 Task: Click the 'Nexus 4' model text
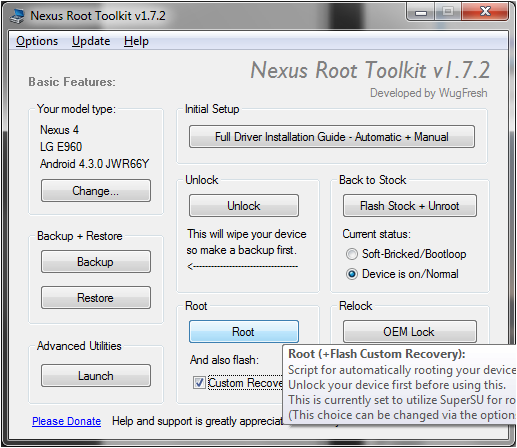click(59, 130)
